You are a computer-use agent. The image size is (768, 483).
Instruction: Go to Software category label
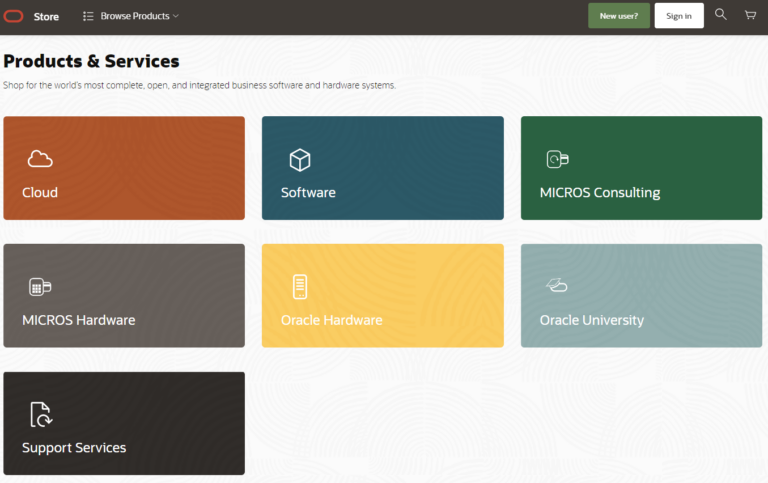308,193
